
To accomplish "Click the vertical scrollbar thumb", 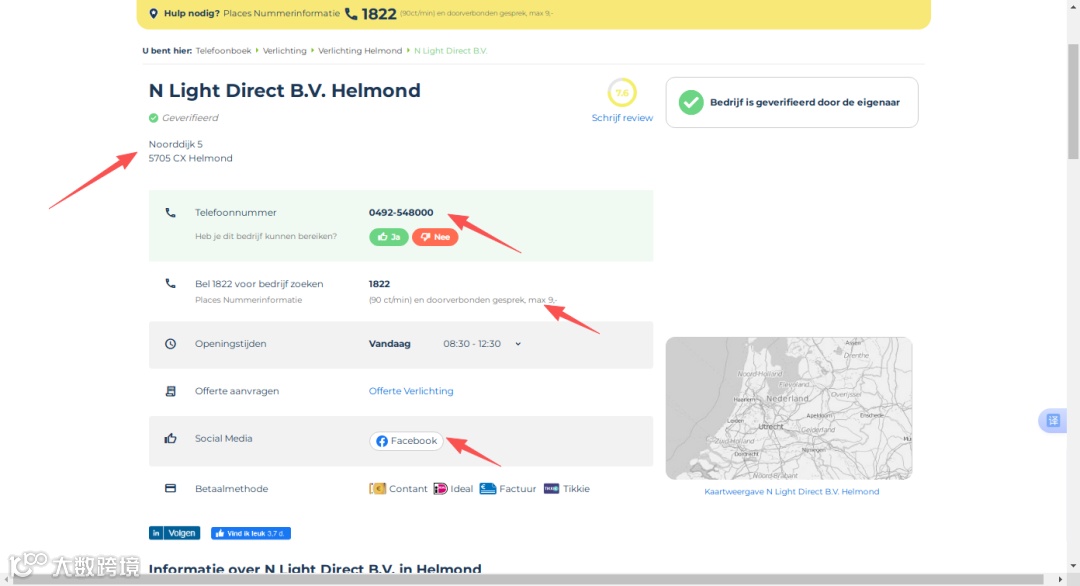I will [x=1073, y=101].
